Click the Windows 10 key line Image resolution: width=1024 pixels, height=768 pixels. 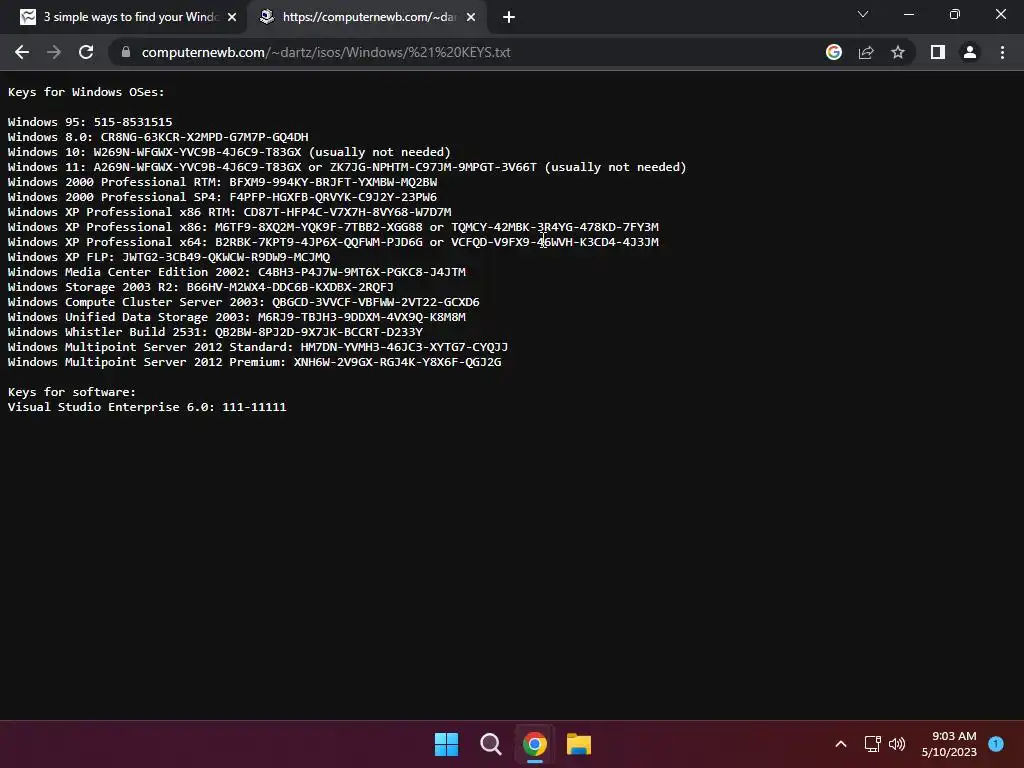(x=229, y=152)
